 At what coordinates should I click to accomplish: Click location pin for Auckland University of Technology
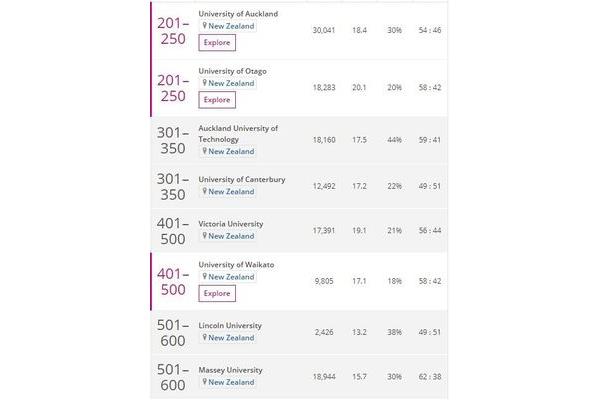(x=205, y=151)
